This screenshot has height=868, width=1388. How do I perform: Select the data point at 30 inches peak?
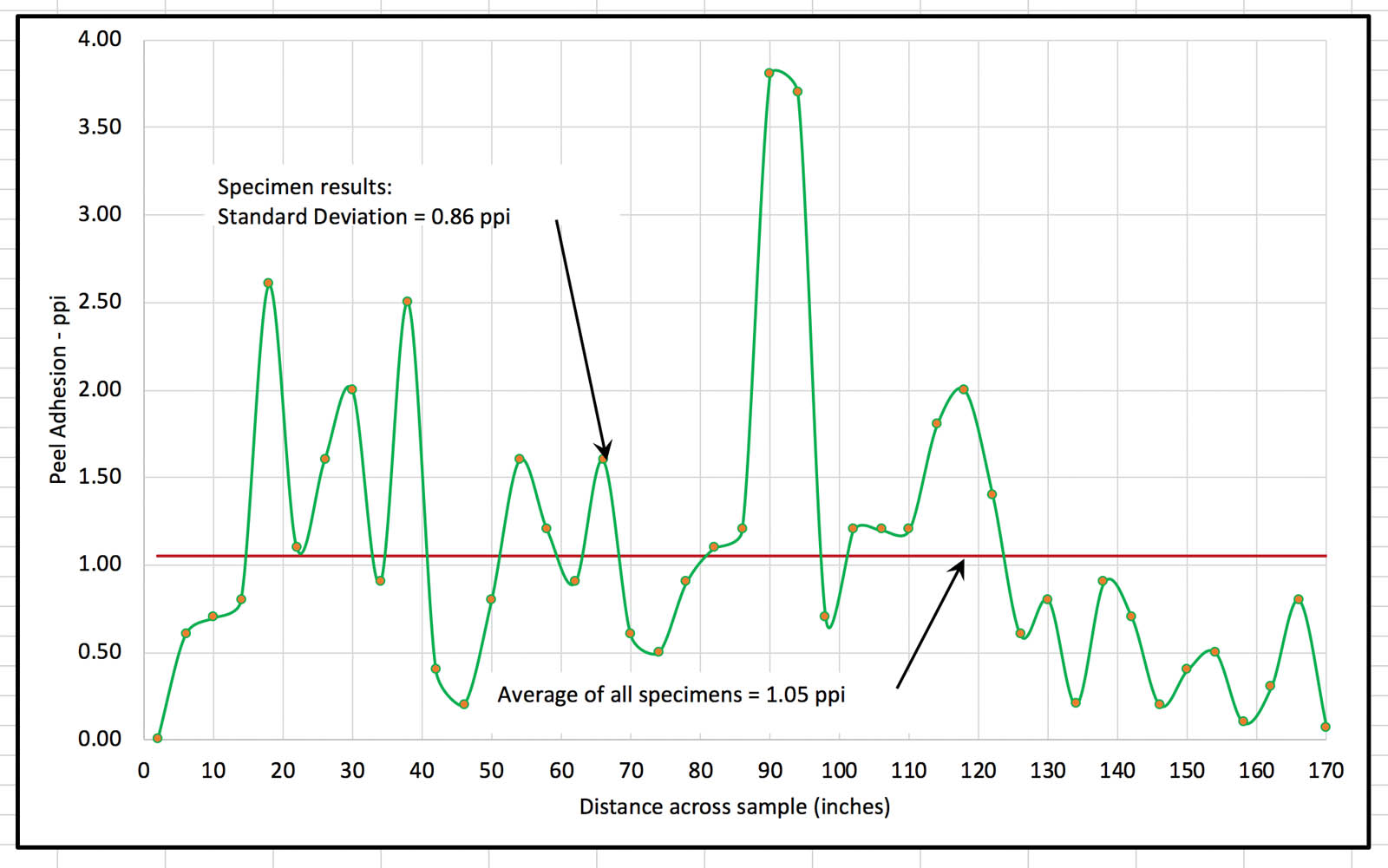(351, 389)
